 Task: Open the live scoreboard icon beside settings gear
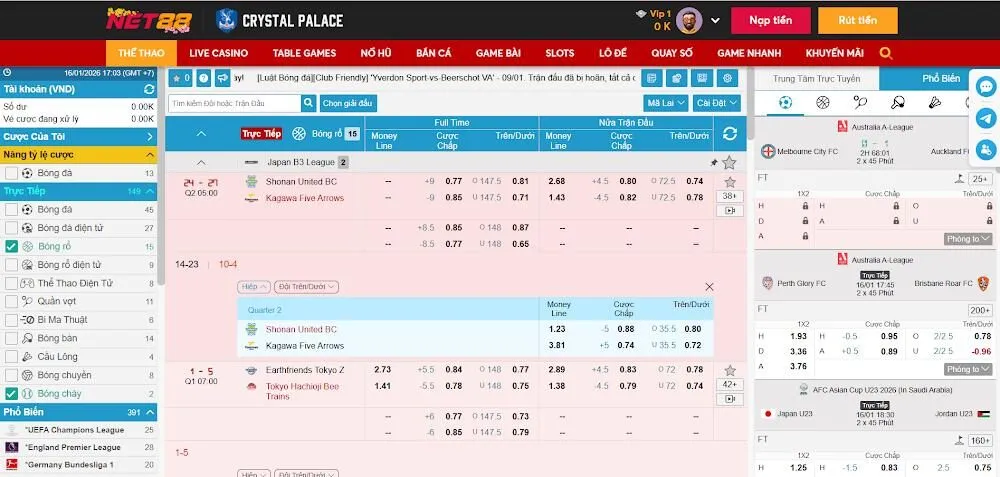pyautogui.click(x=702, y=78)
